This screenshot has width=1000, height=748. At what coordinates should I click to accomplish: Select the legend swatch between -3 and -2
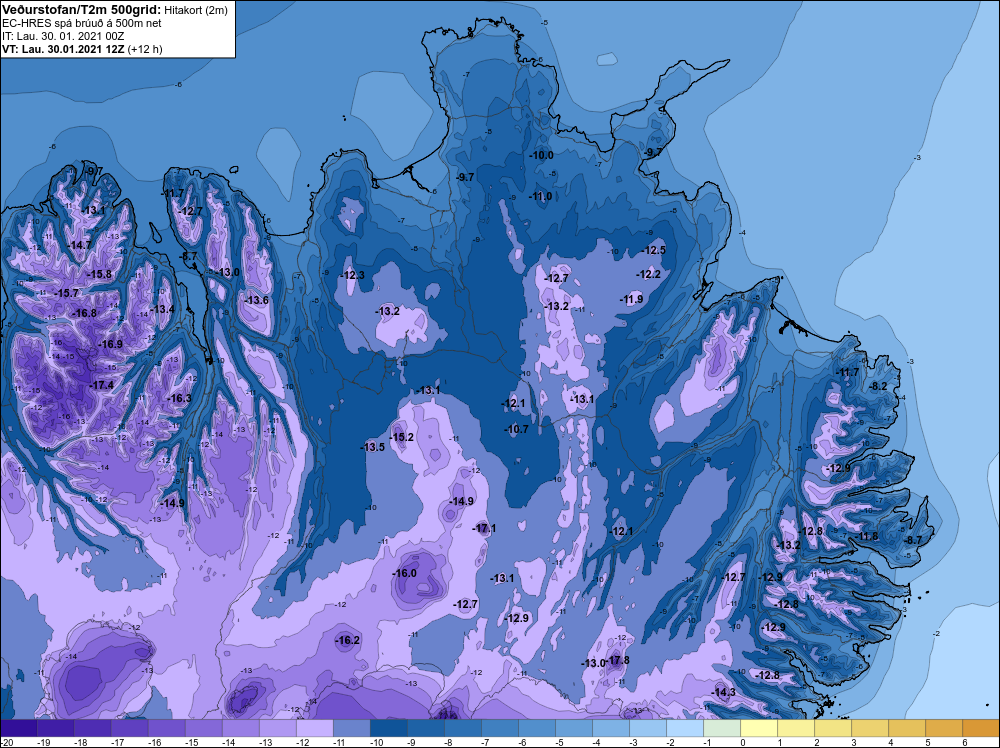(x=647, y=728)
